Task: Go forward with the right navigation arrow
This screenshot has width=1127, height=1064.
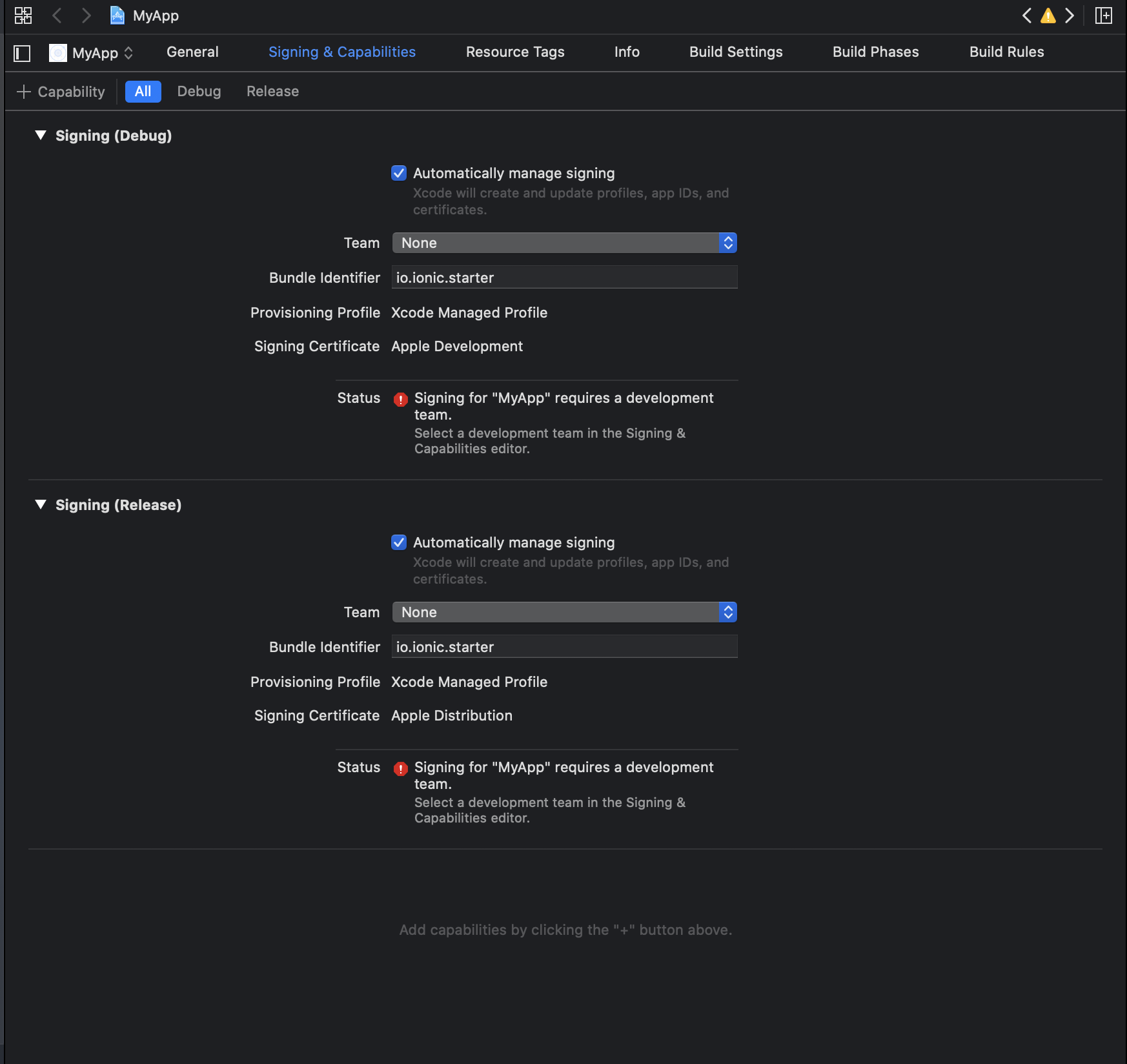Action: [86, 15]
